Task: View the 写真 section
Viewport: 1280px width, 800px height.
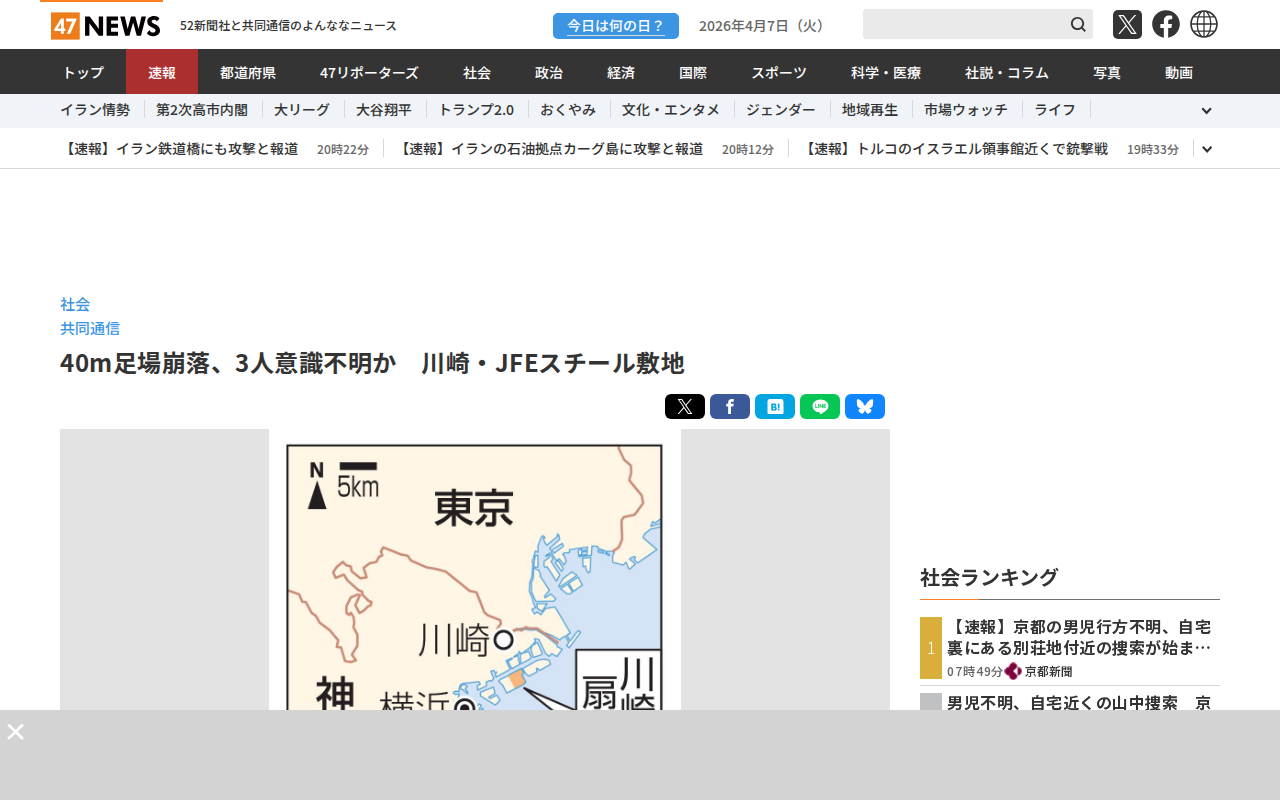Action: [x=1107, y=72]
